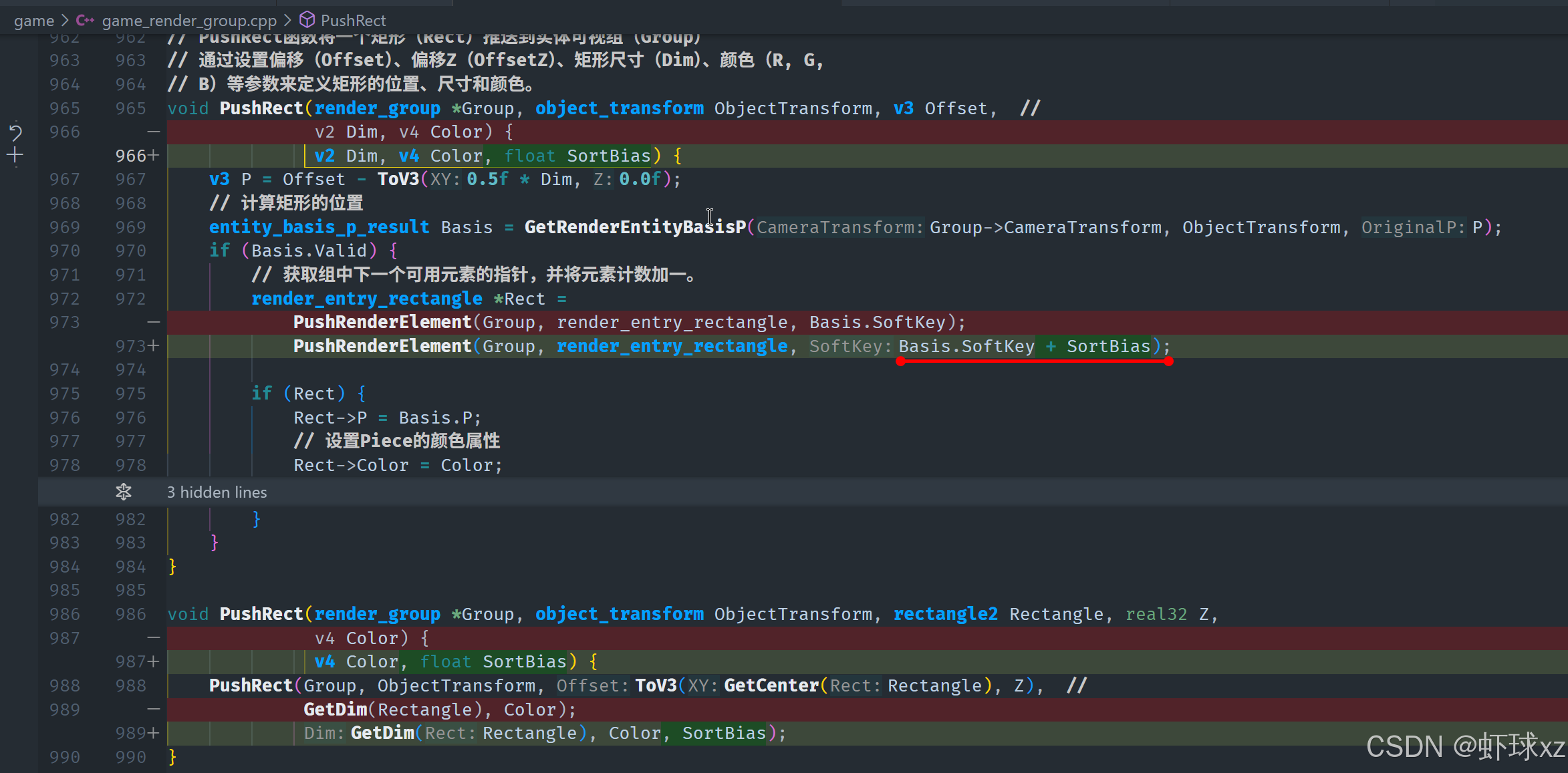Click the C++ file icon in breadcrumb

coord(85,20)
